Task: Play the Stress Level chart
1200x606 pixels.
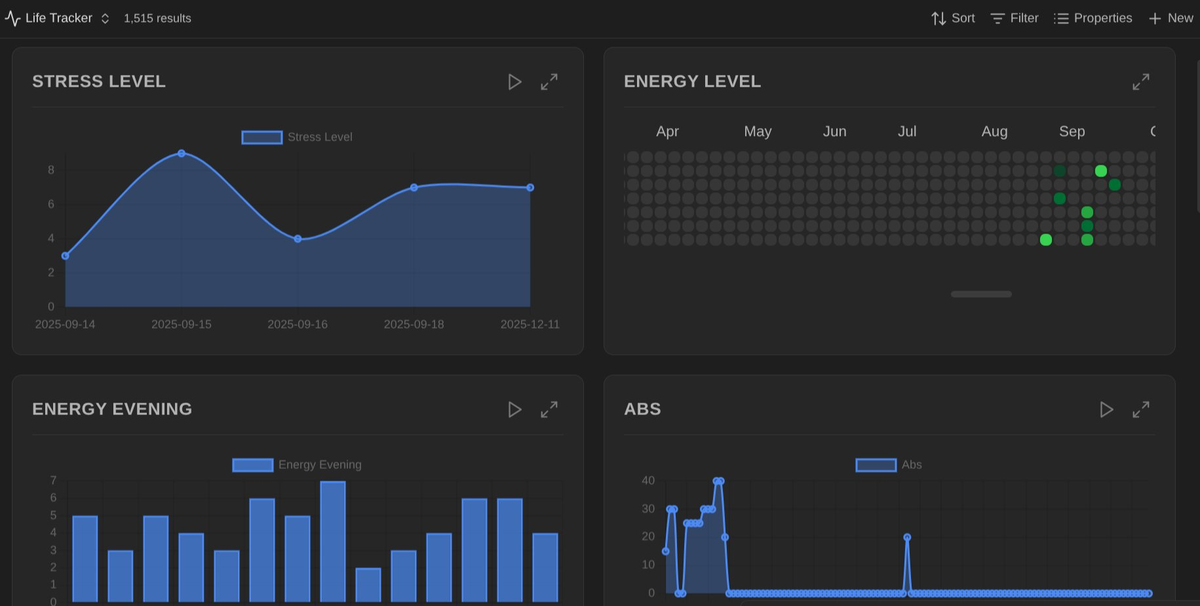Action: (x=514, y=81)
